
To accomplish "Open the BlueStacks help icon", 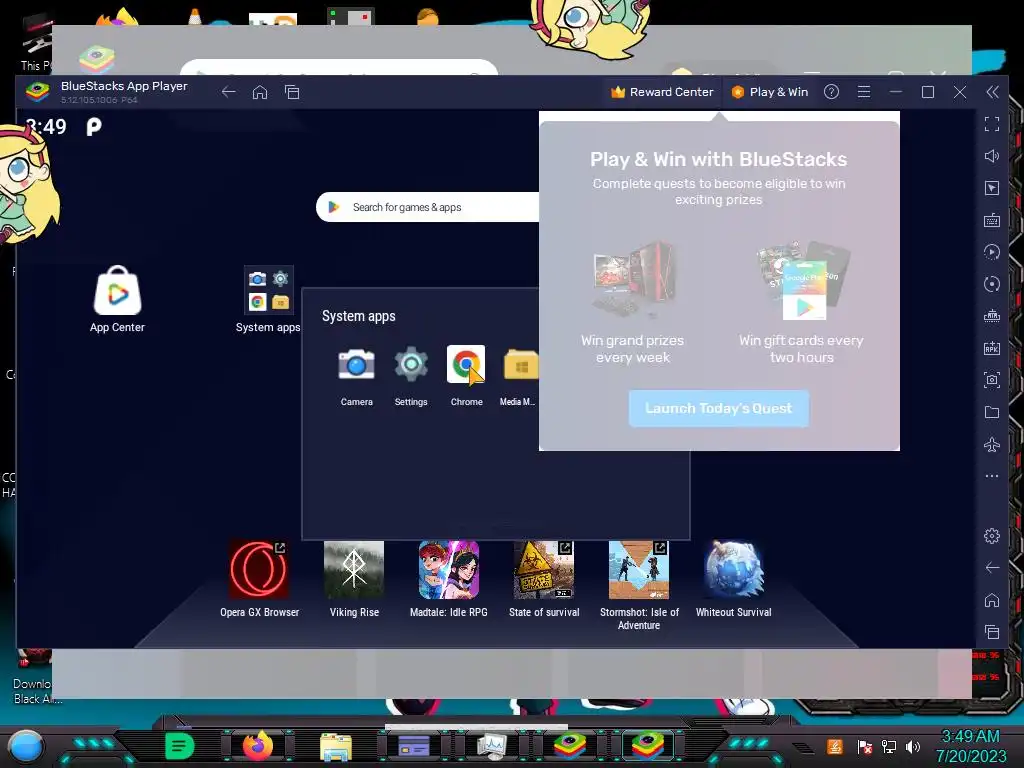I will (x=831, y=92).
